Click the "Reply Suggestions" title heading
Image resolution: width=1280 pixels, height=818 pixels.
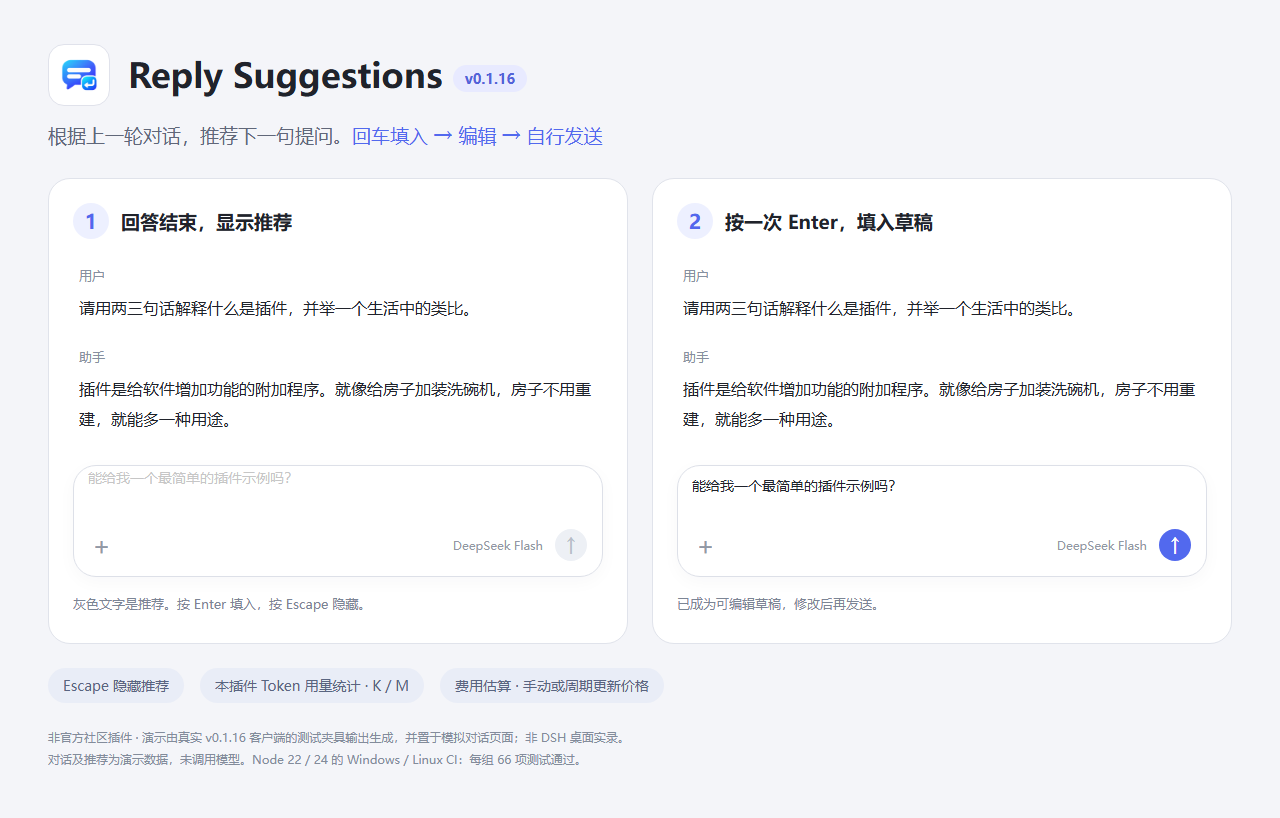pyautogui.click(x=285, y=76)
